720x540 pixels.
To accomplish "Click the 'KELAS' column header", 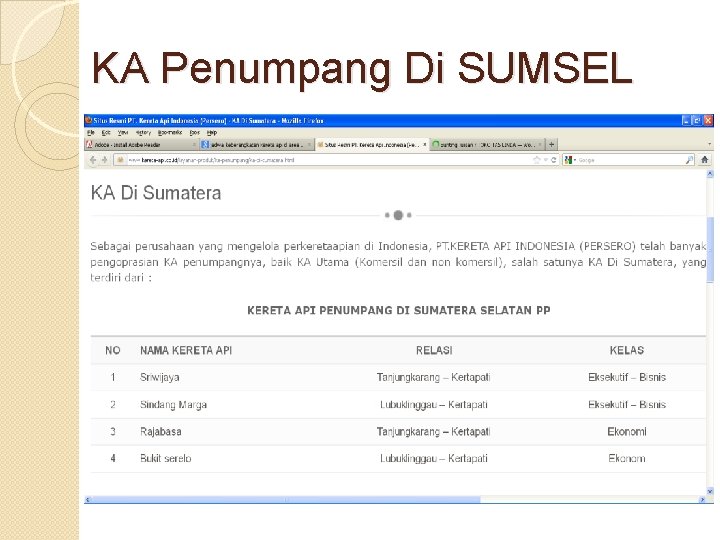I will 627,350.
